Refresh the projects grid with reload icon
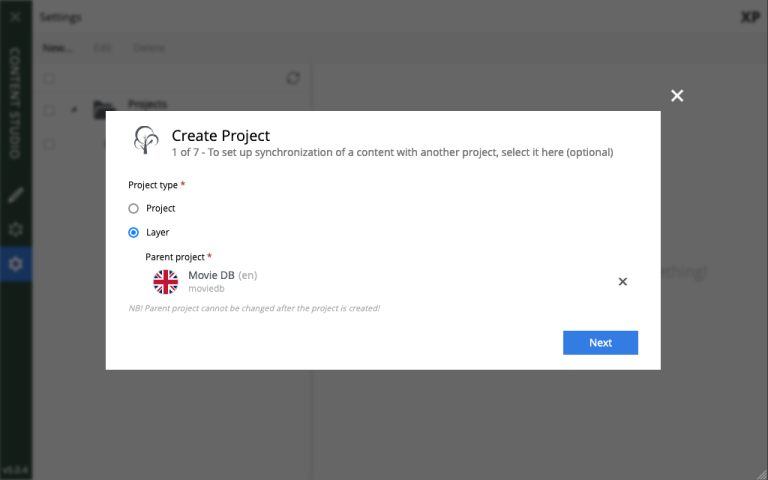 pos(293,78)
